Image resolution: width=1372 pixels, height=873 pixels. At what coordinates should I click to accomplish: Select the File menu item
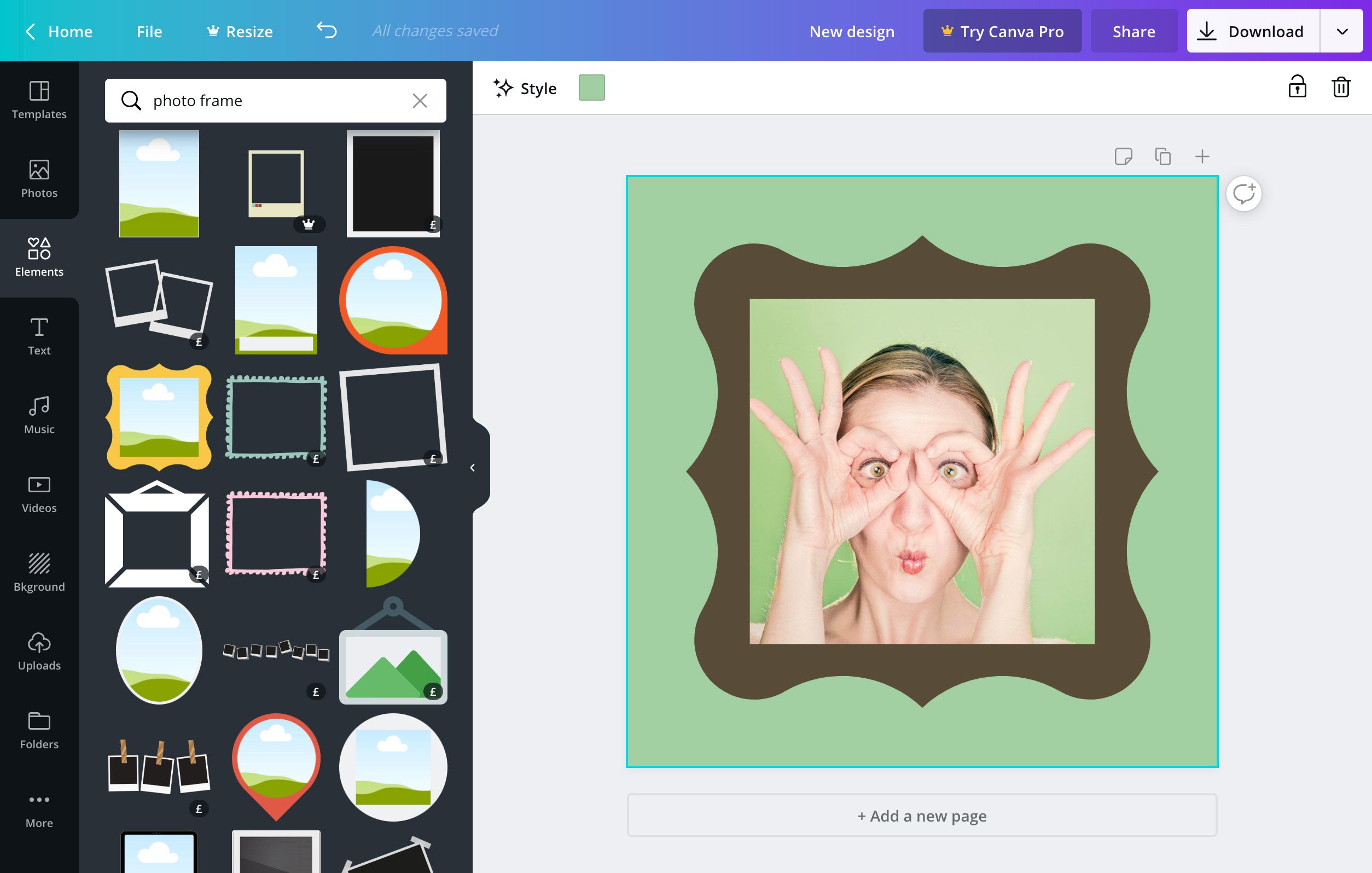(149, 30)
